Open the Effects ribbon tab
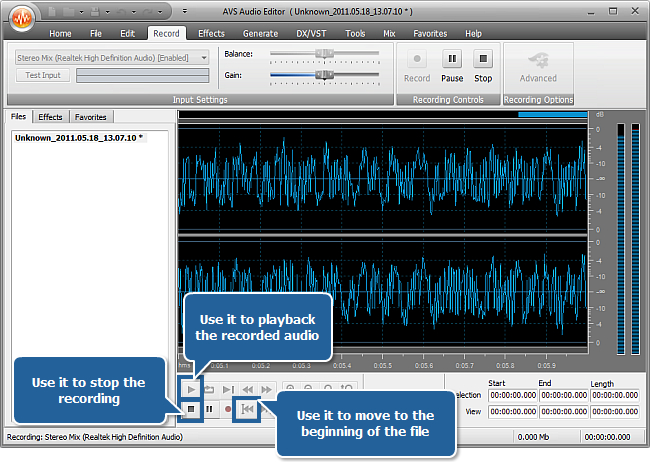The height and width of the screenshot is (462, 650). coord(211,34)
